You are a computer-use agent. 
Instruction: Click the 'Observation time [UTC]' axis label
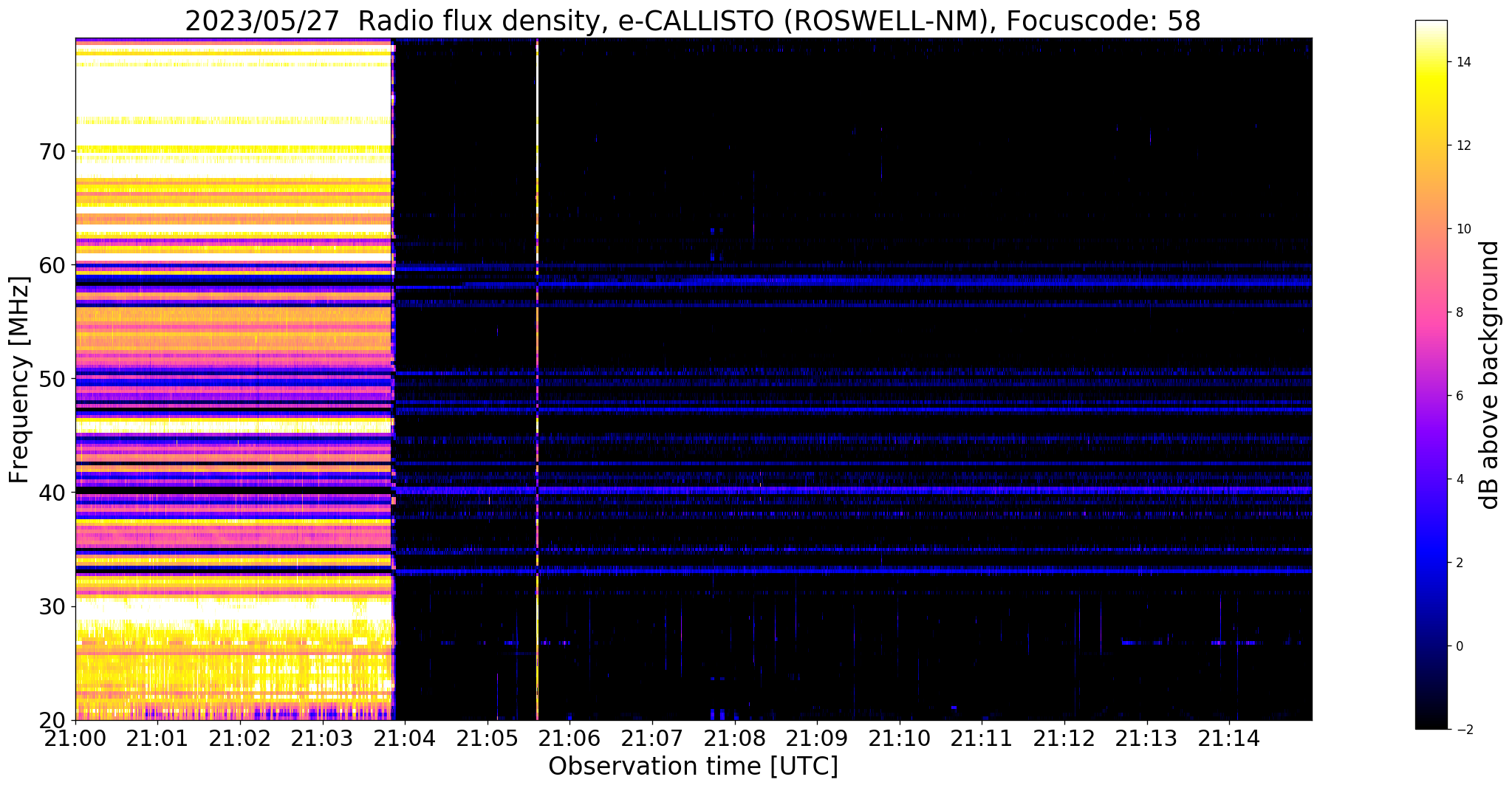(x=693, y=767)
